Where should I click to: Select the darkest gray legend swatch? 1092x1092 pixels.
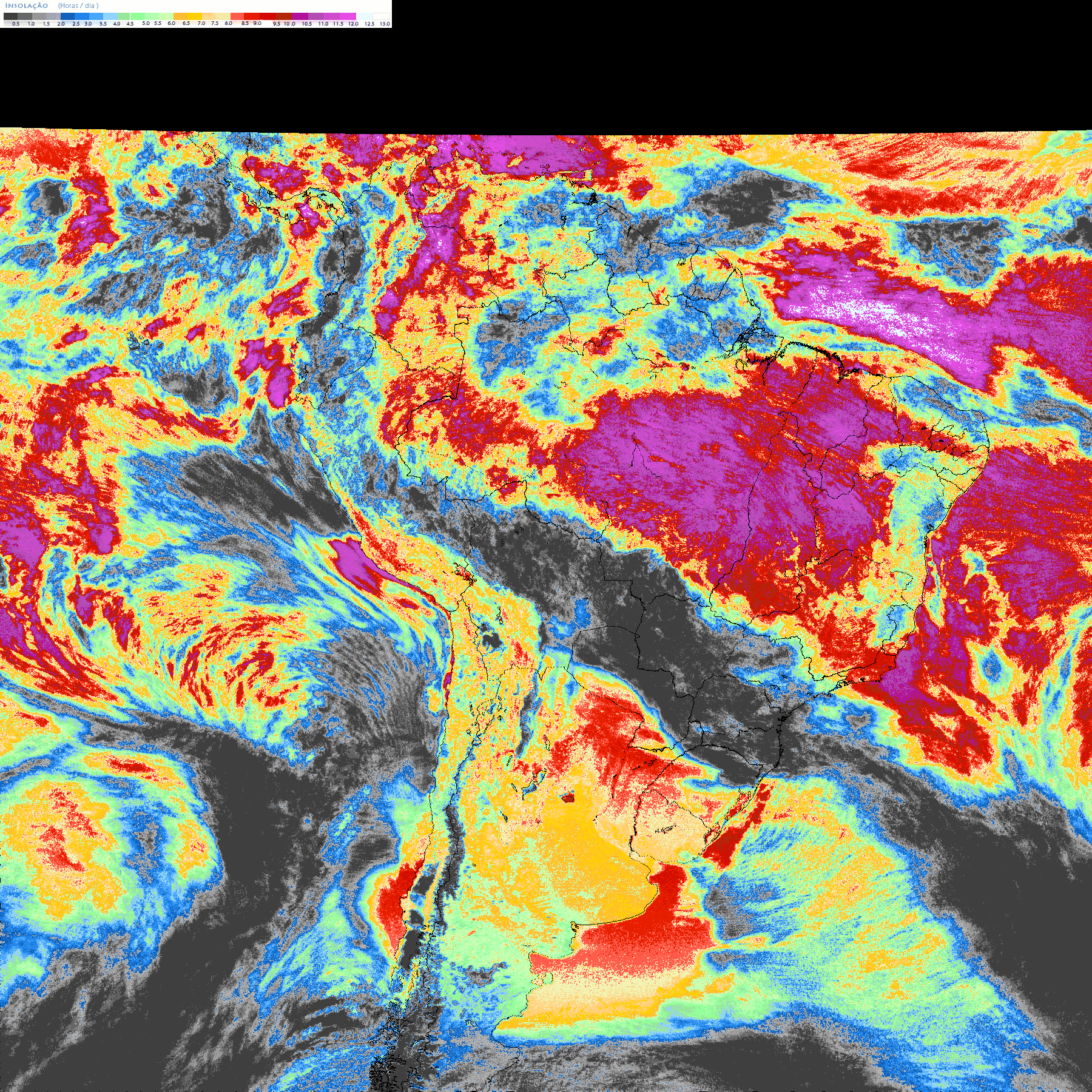click(x=10, y=16)
